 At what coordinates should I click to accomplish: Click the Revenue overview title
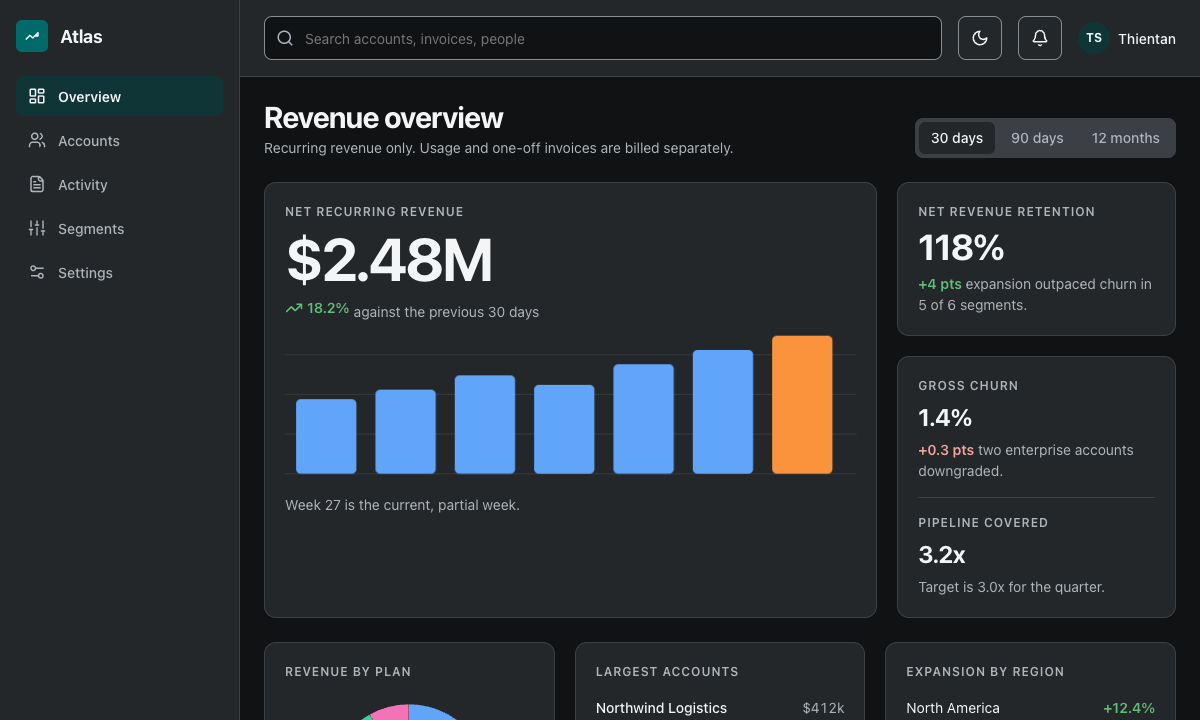(384, 118)
